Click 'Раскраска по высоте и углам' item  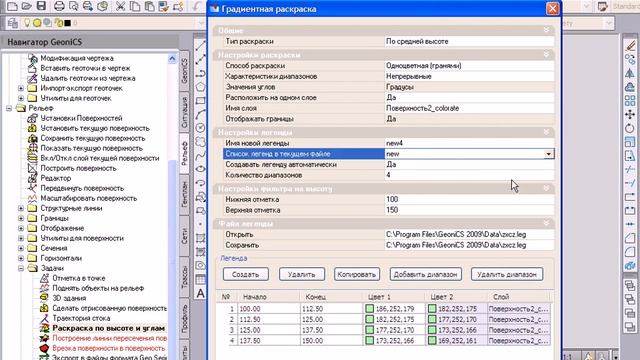pyautogui.click(x=109, y=328)
